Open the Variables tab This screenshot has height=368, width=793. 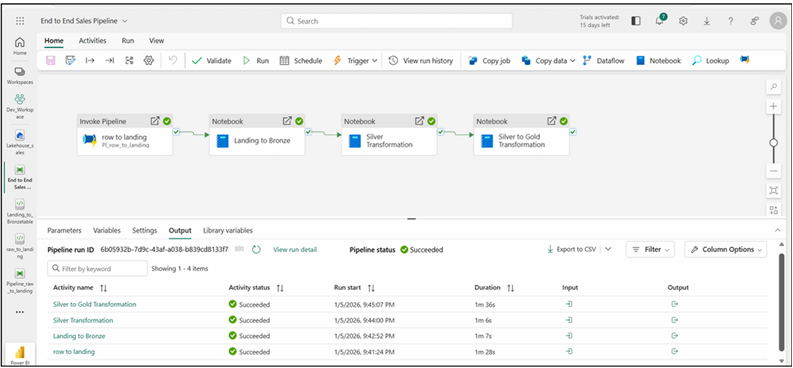pyautogui.click(x=107, y=230)
